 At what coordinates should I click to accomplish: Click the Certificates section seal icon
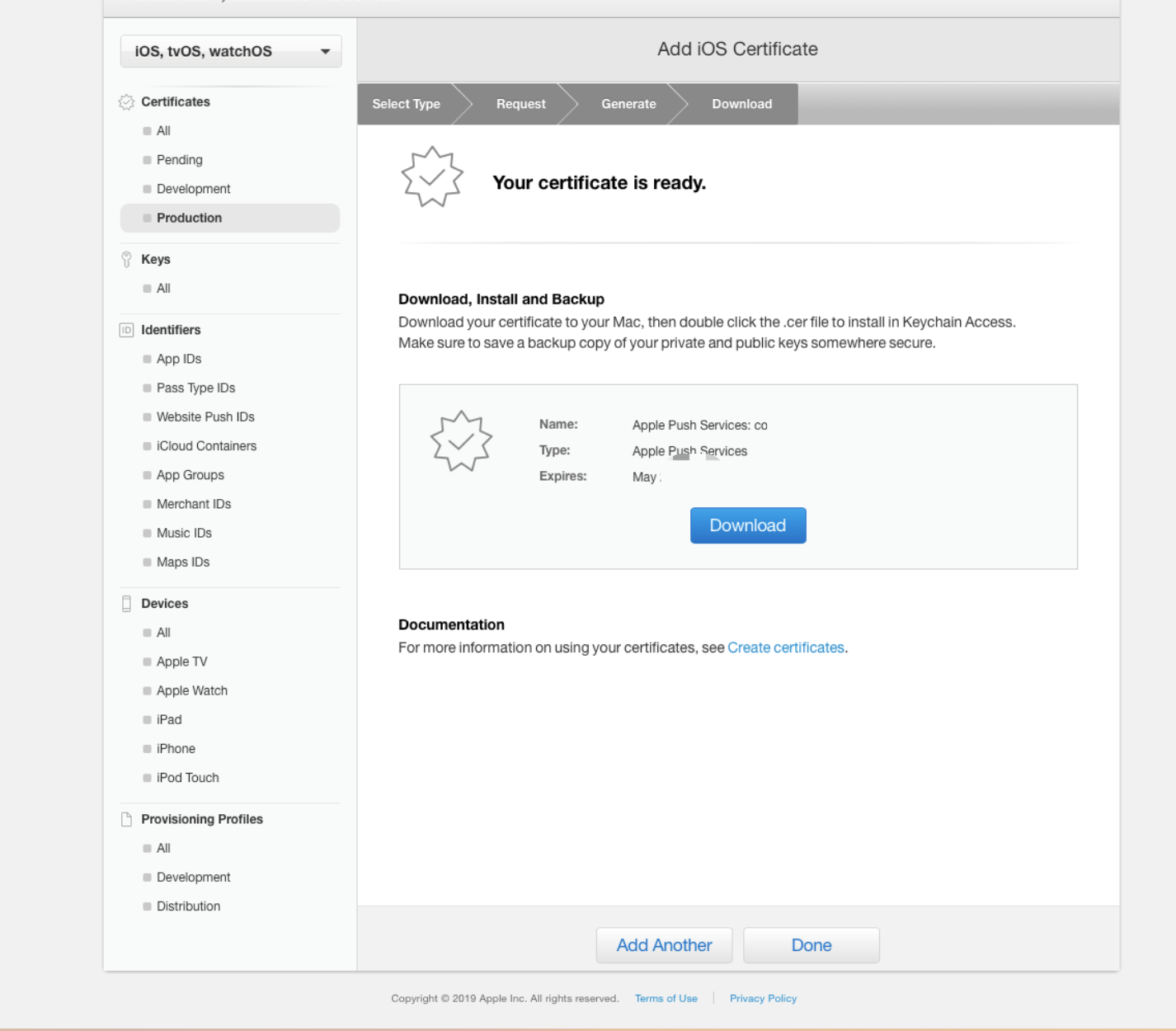click(126, 102)
